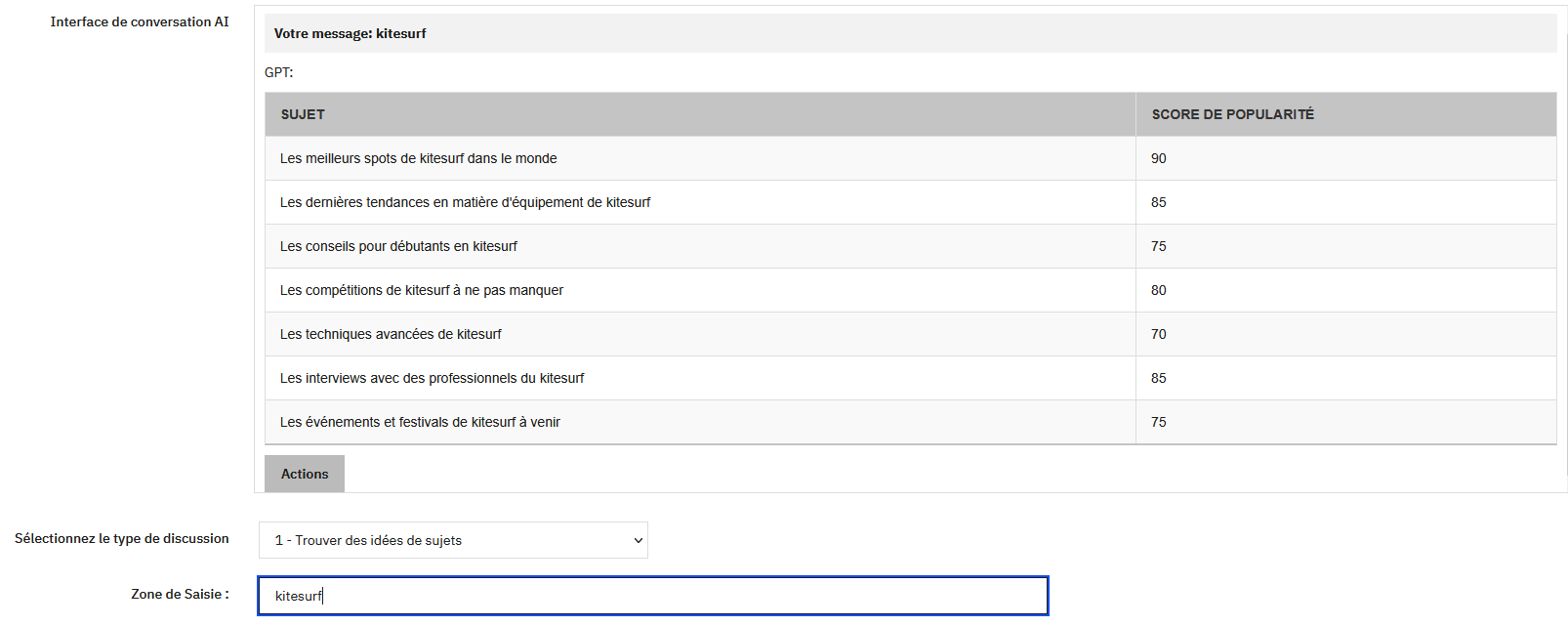Click the SCORE DE POPULARITÉ column header
The width and height of the screenshot is (1568, 626).
[1232, 114]
